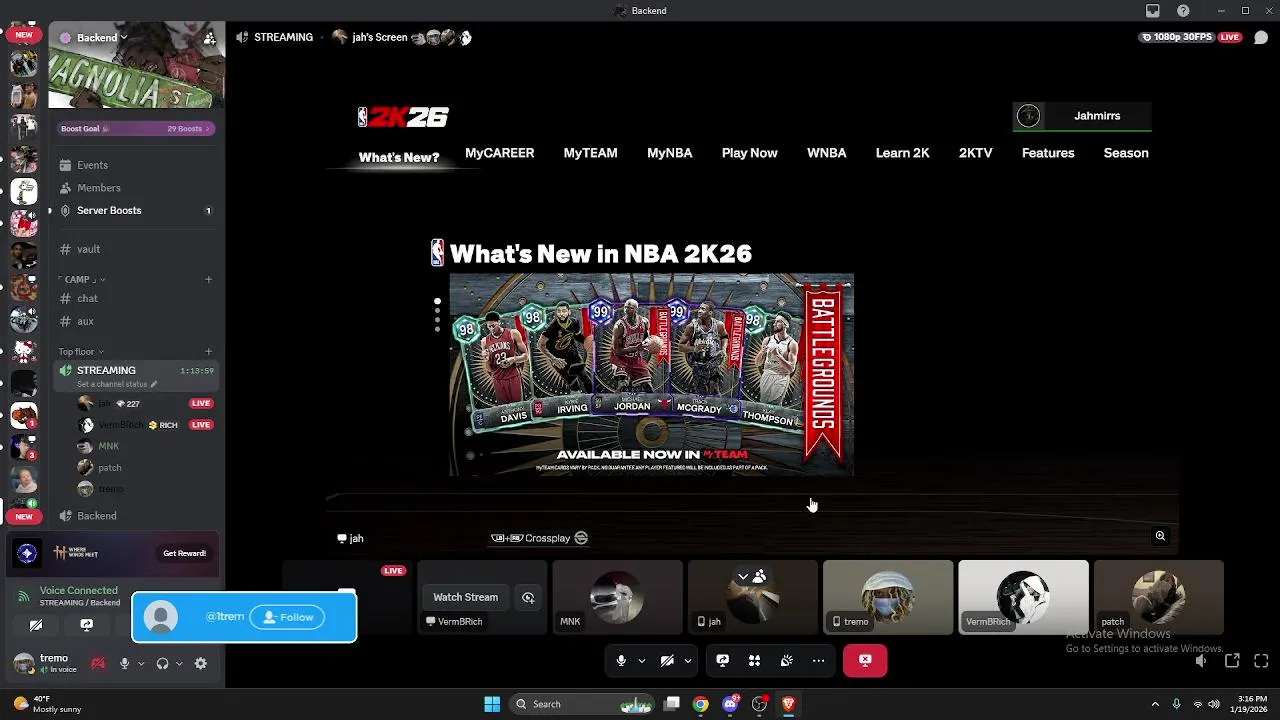
Task: Deafen with the headphones icon
Action: tap(162, 663)
